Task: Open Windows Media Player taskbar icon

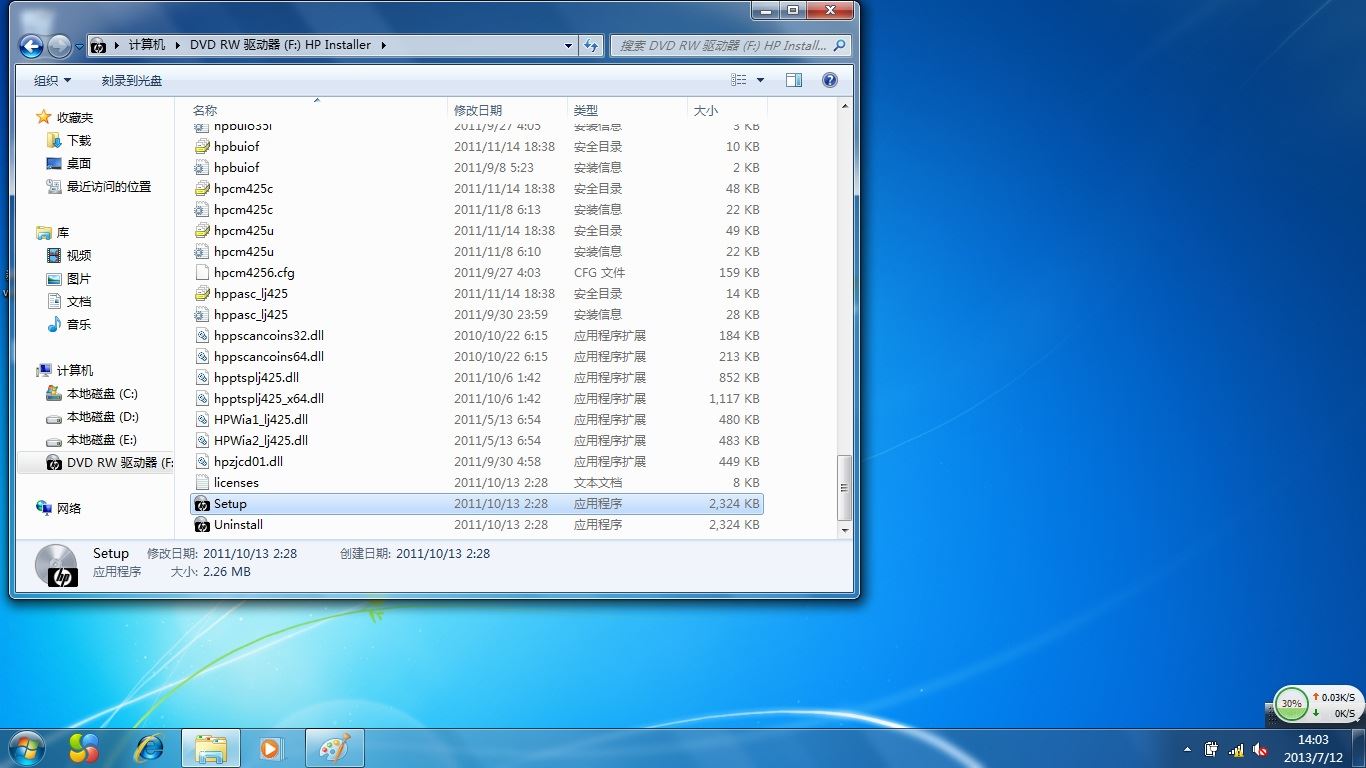Action: [271, 748]
